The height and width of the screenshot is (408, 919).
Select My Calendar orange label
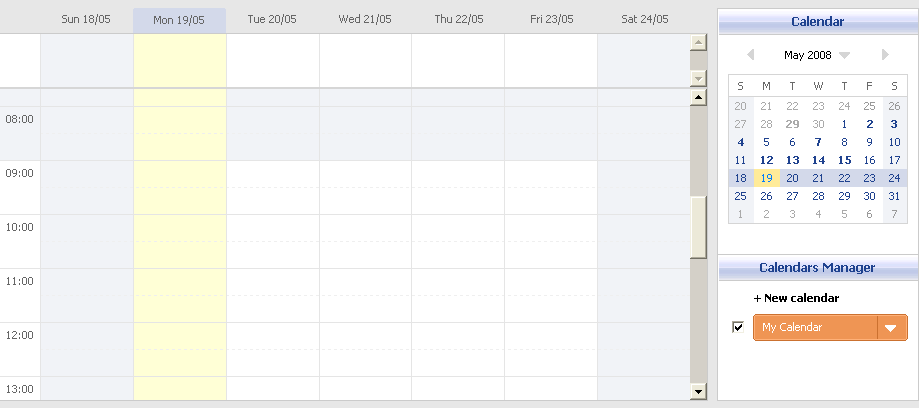coord(814,327)
